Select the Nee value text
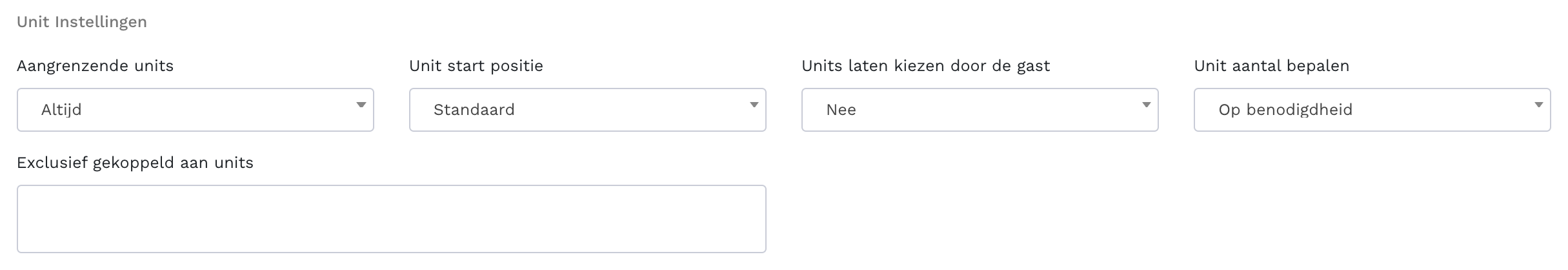The width and height of the screenshot is (1568, 270). 841,110
